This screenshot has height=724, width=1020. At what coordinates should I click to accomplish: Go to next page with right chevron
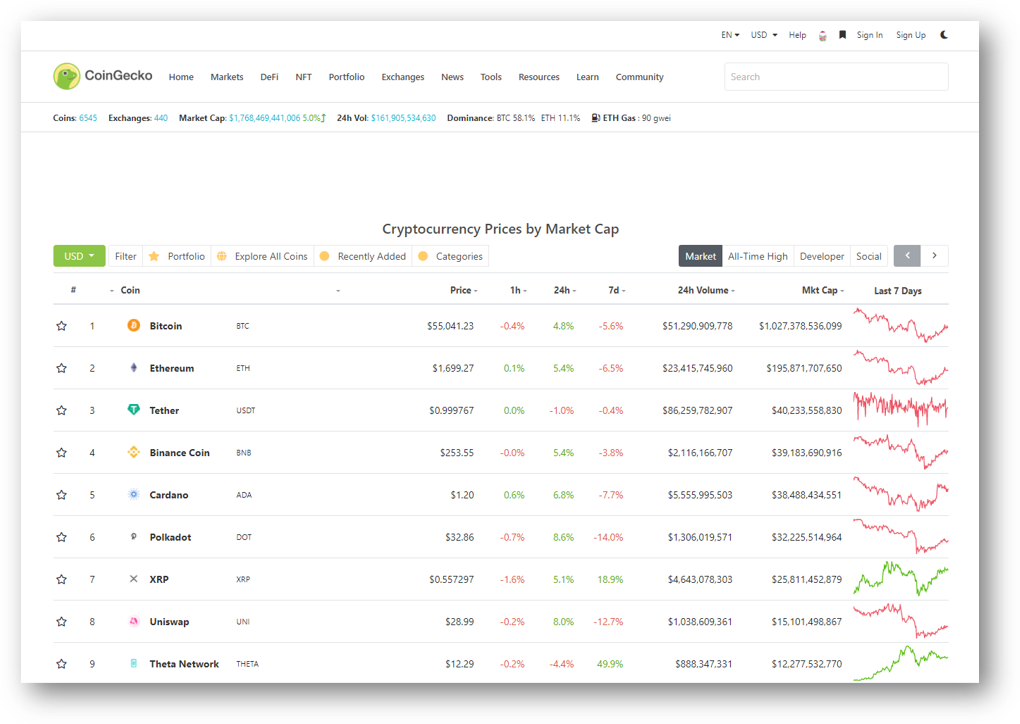pyautogui.click(x=935, y=256)
